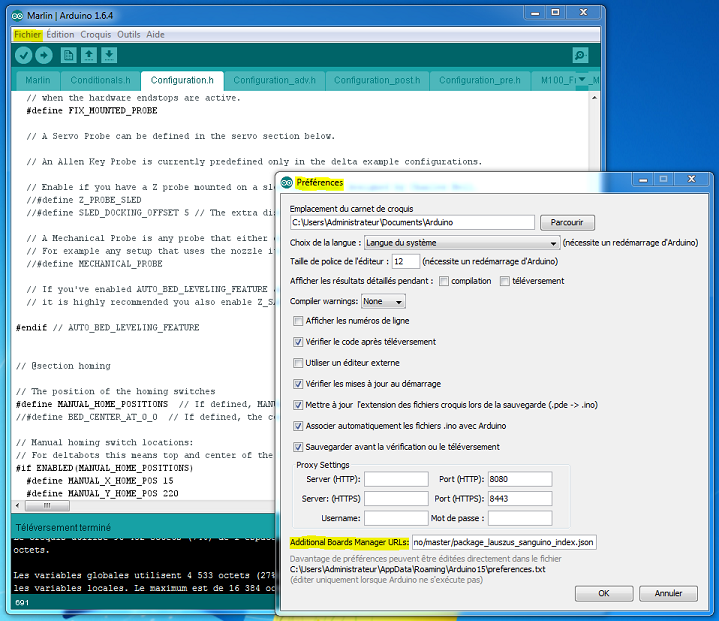Confirm preferences with the OK button
The height and width of the screenshot is (621, 719).
pos(603,593)
